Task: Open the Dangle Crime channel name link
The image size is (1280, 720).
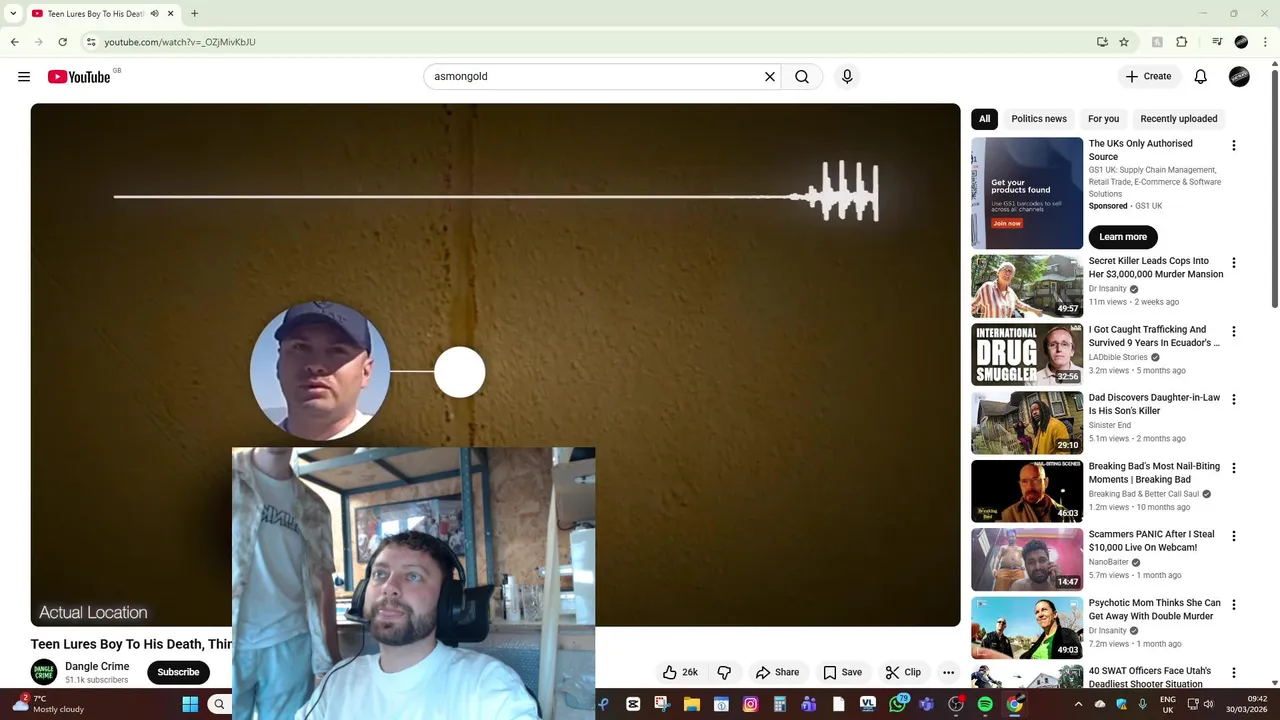Action: coord(97,666)
